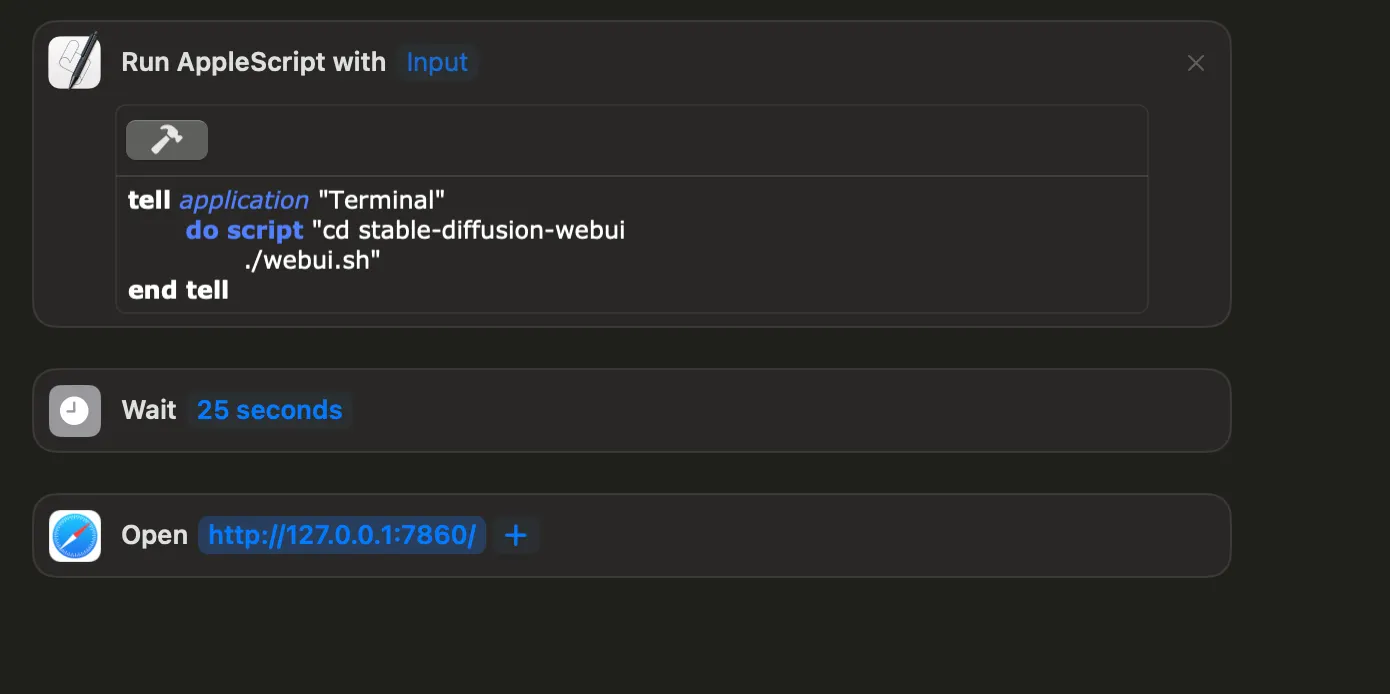Click the plus icon beside the URL token
Viewport: 1390px width, 694px height.
click(516, 535)
